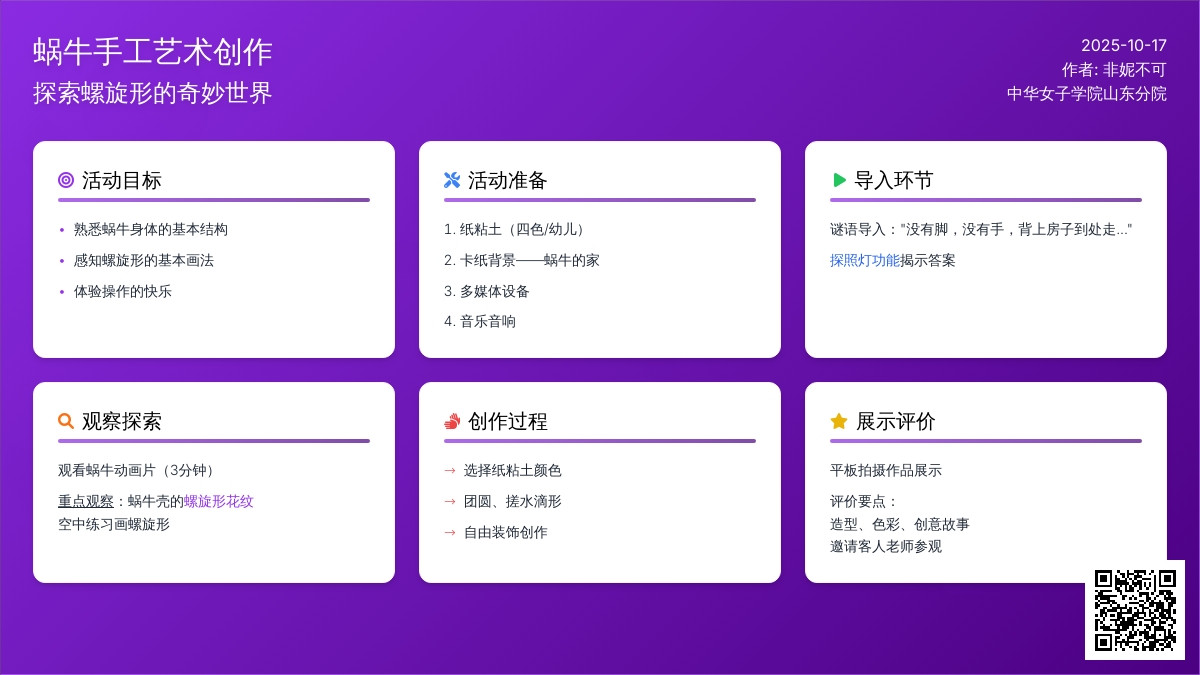Click the hands icon beside 创作过程
Image resolution: width=1200 pixels, height=675 pixels.
pos(452,421)
